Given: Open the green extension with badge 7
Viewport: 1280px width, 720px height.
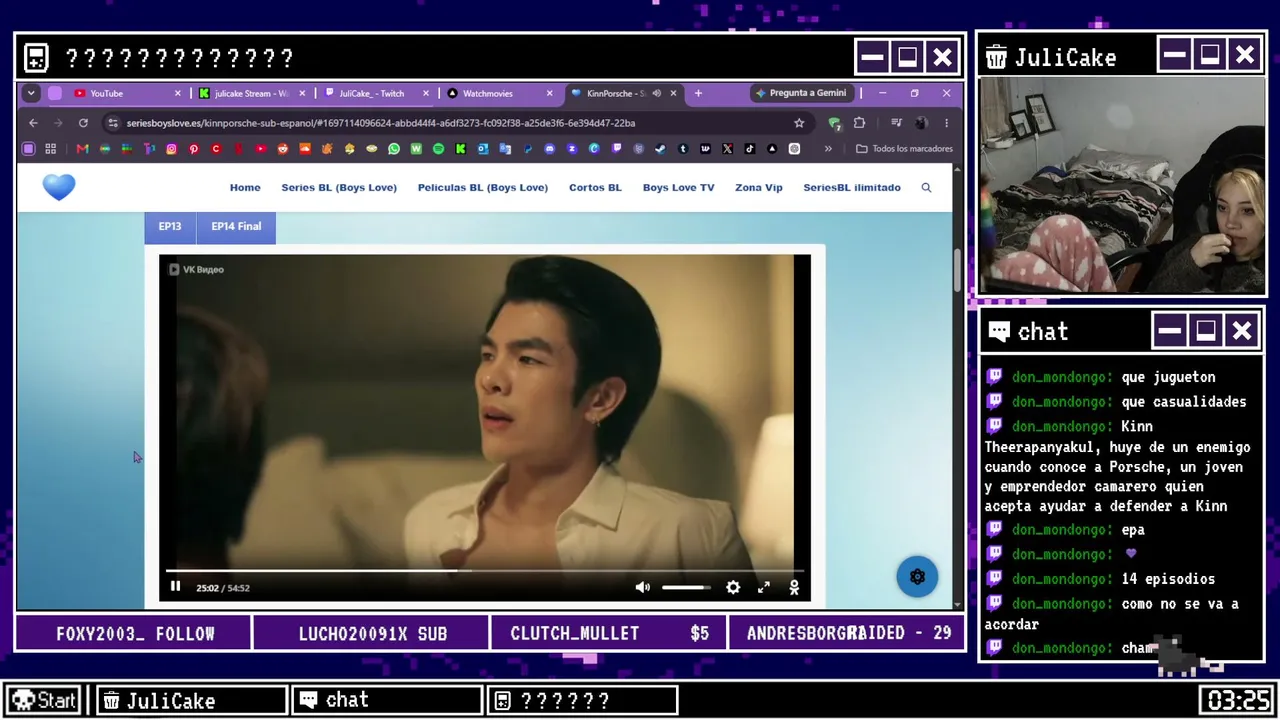Looking at the screenshot, I should pyautogui.click(x=835, y=123).
